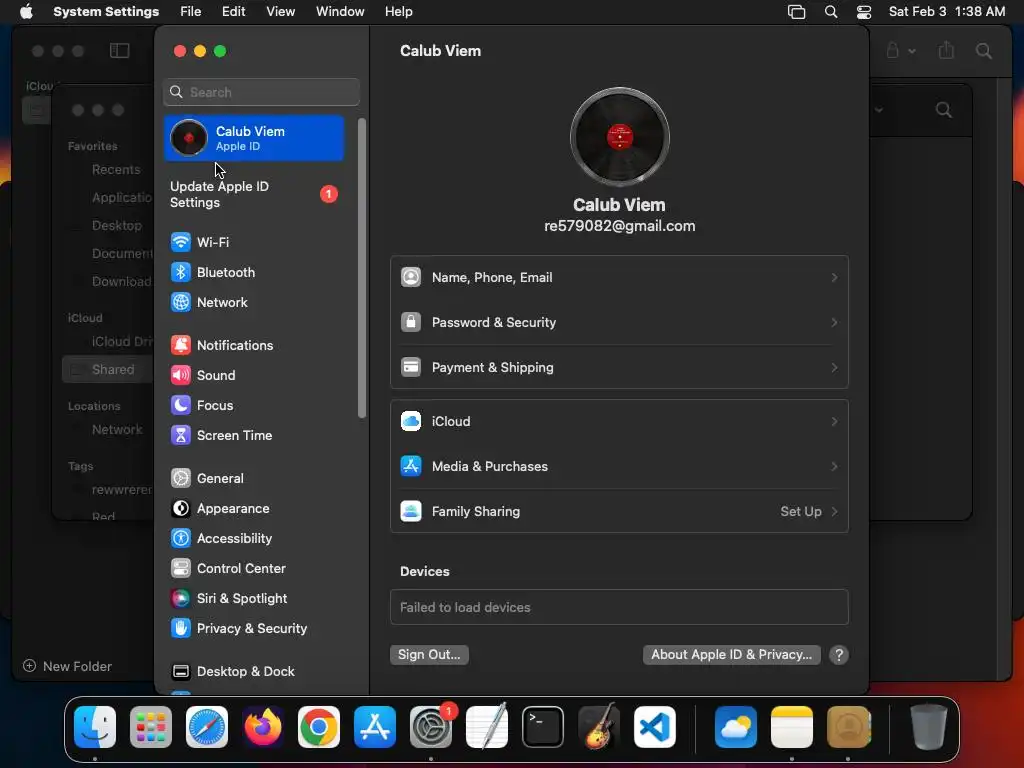Click Finder window share icon
1024x768 pixels.
[946, 50]
